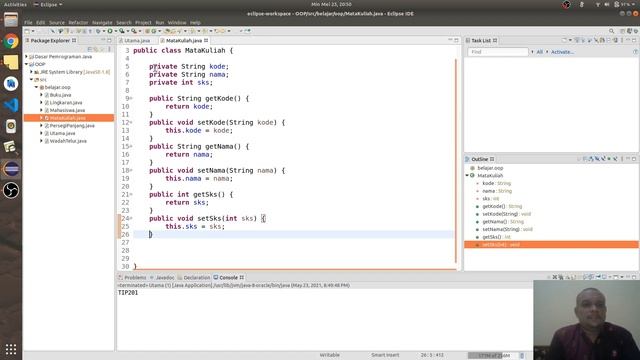Image resolution: width=640 pixels, height=360 pixels.
Task: Click the green Run button in toolbar
Action: coord(110,31)
